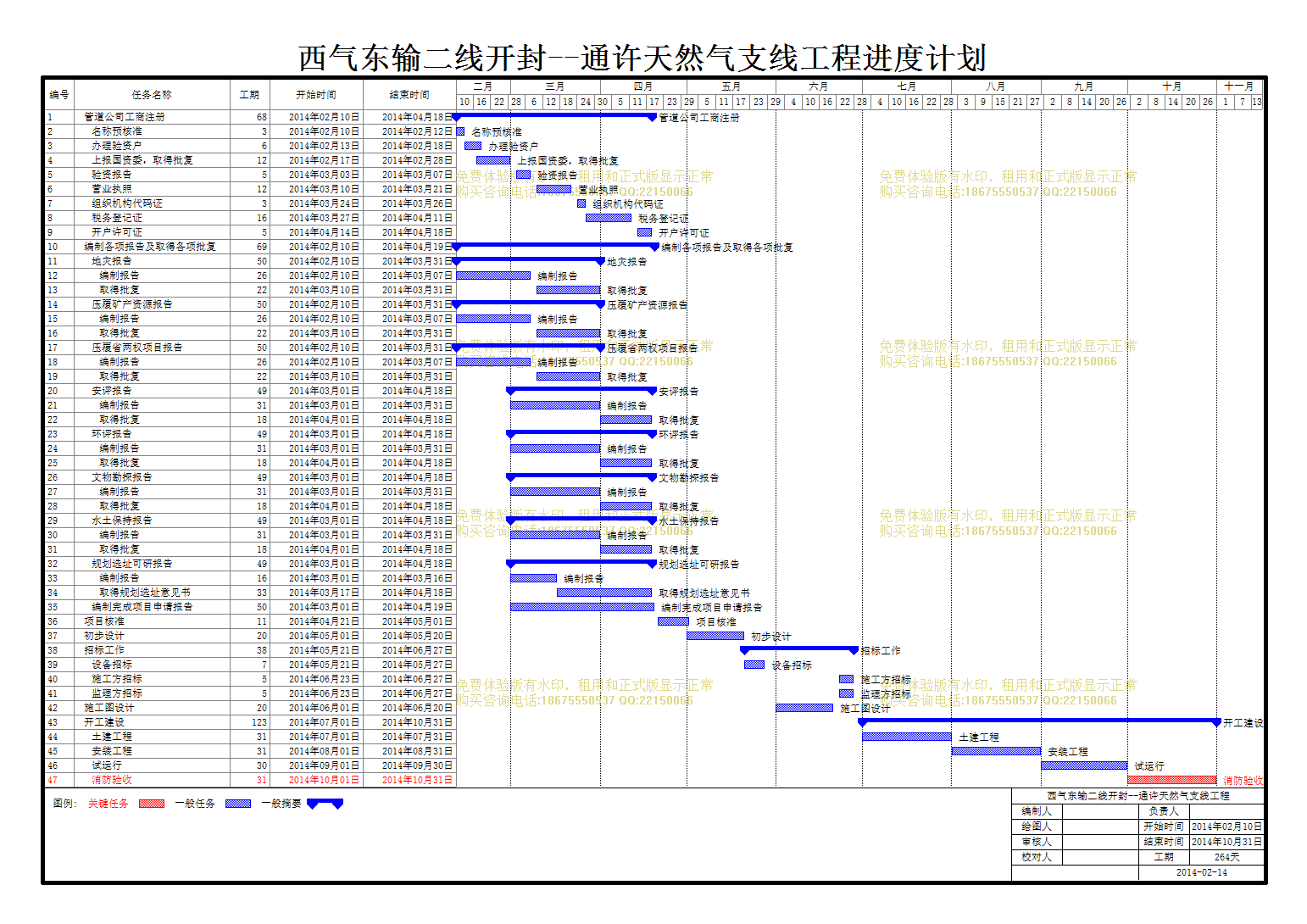Screen dimensions: 1307x924
Task: Click 施工图设计 in the task name column
Action: (x=109, y=708)
